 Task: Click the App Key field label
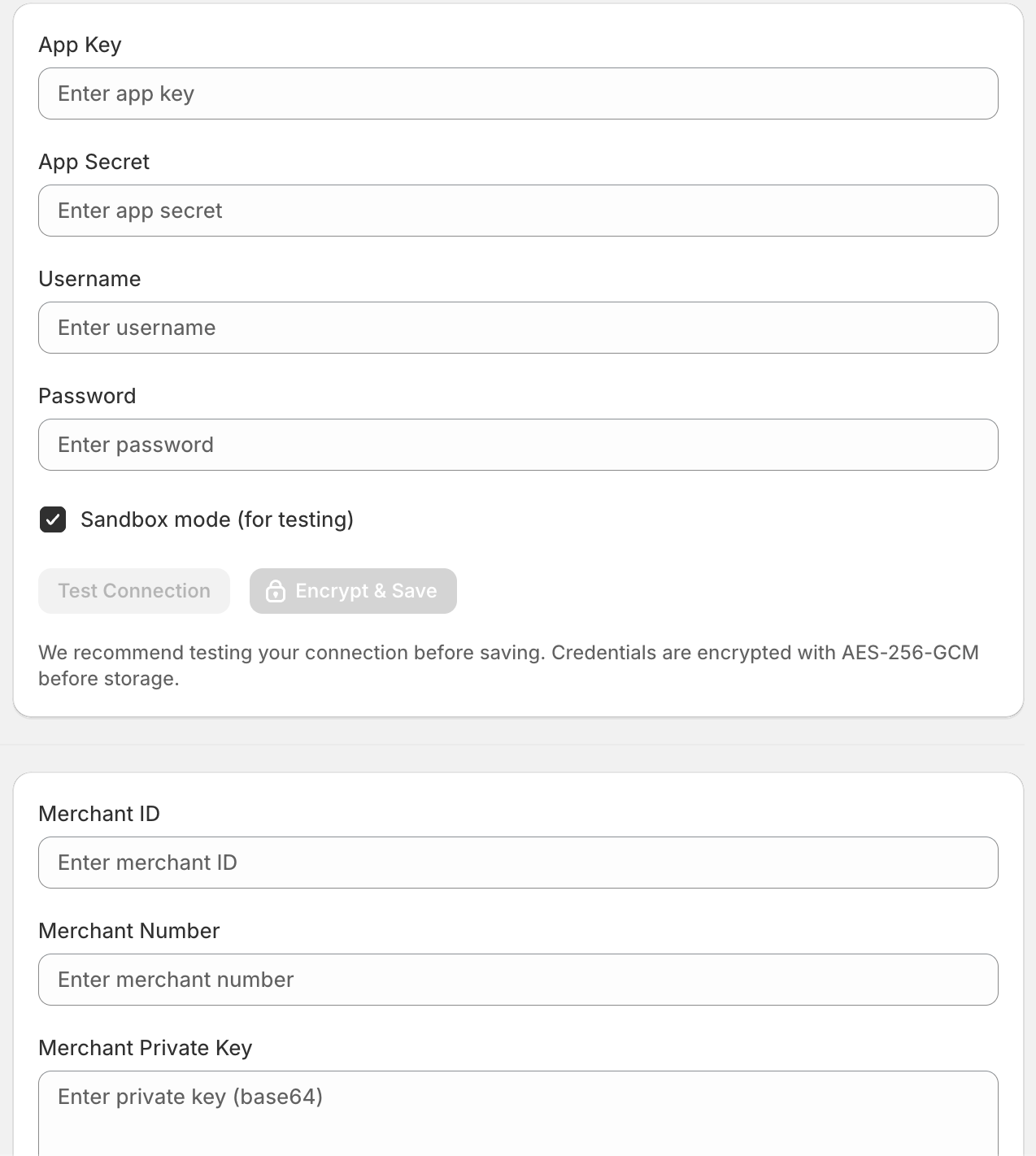(80, 45)
